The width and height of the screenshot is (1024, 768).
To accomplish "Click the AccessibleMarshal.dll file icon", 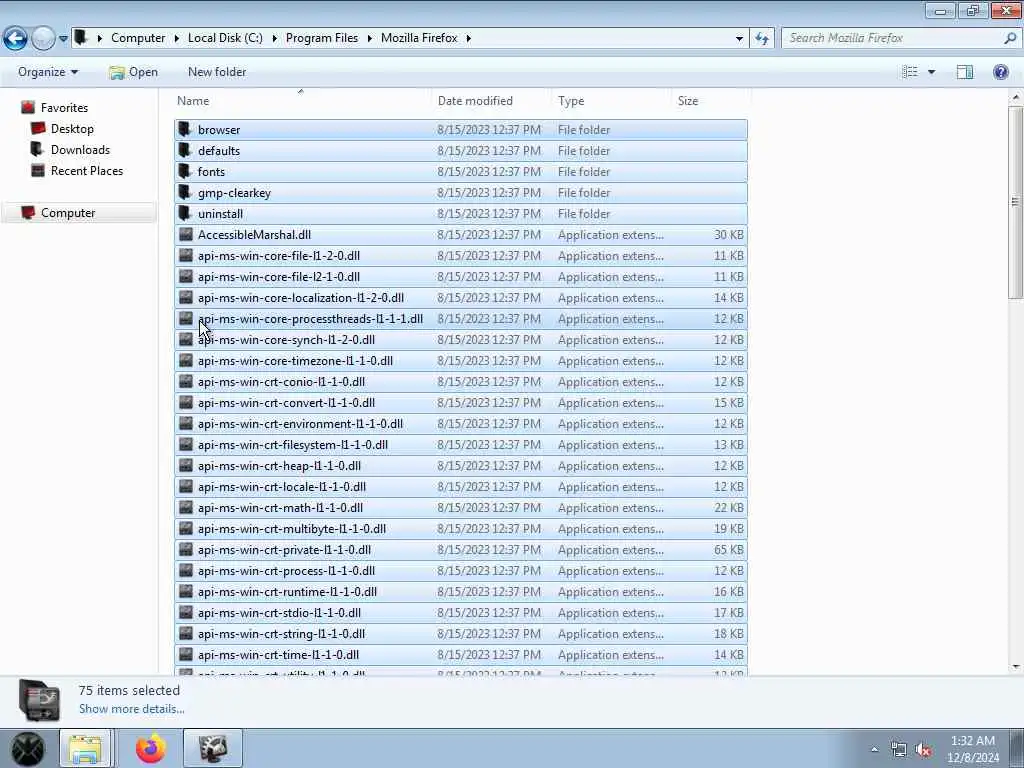I will (186, 234).
